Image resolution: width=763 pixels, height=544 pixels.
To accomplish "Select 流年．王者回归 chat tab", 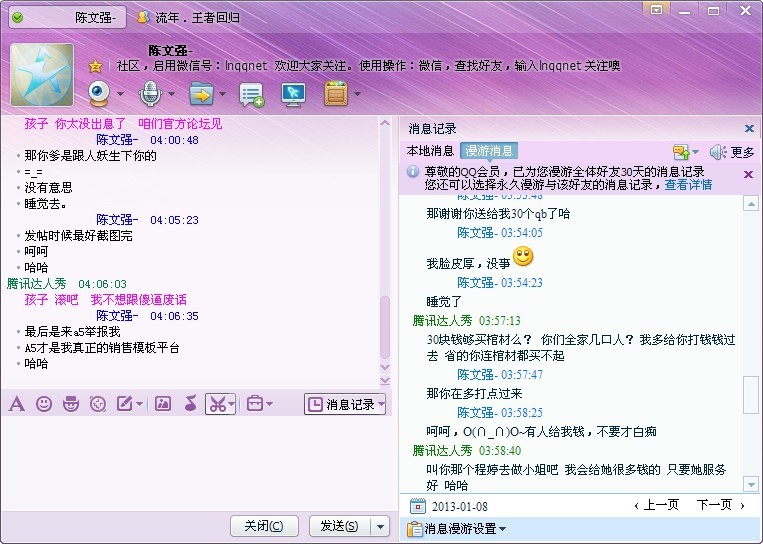I will point(189,18).
